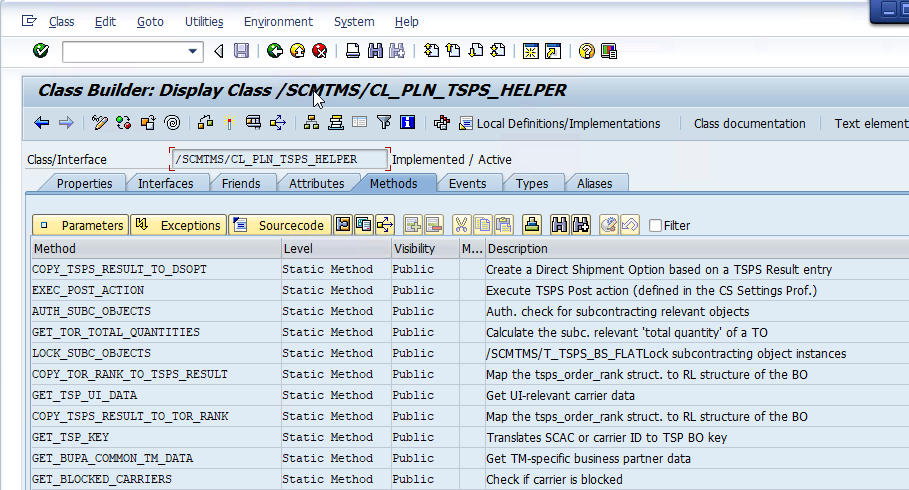Go to Next Page icon
Image resolution: width=909 pixels, height=490 pixels.
[x=475, y=51]
